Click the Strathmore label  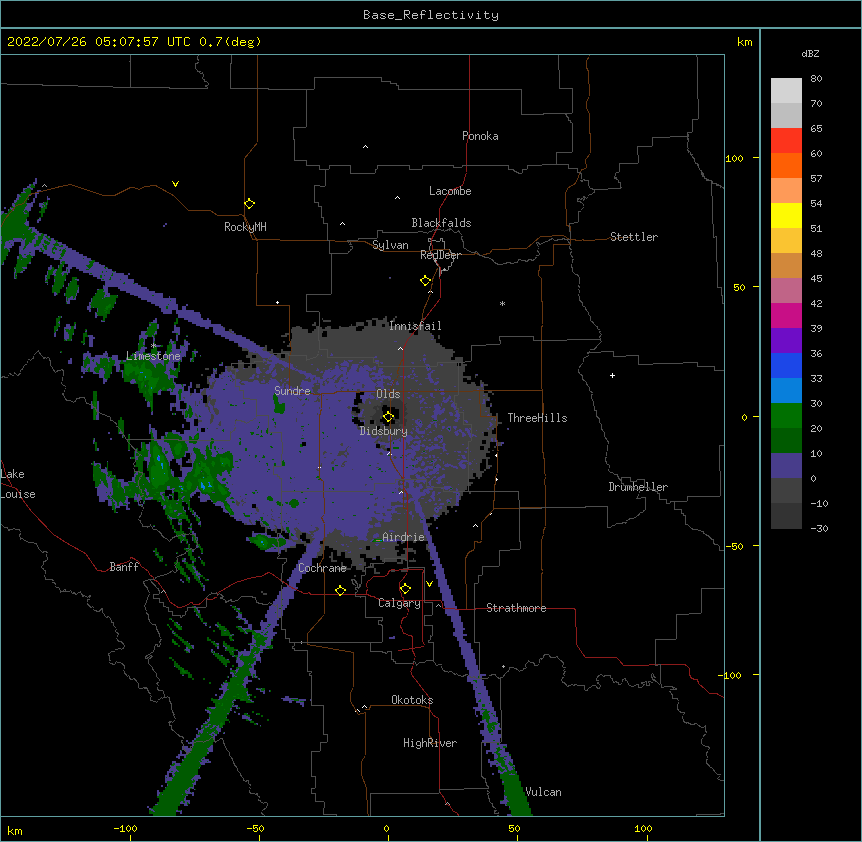(x=516, y=608)
